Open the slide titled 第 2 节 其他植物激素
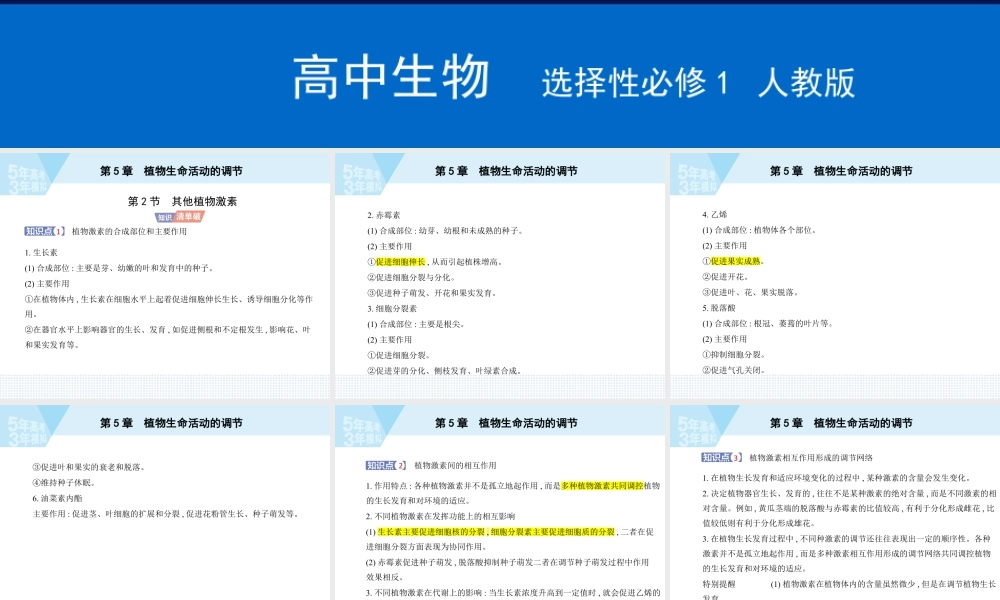This screenshot has height=600, width=1000. click(x=165, y=275)
